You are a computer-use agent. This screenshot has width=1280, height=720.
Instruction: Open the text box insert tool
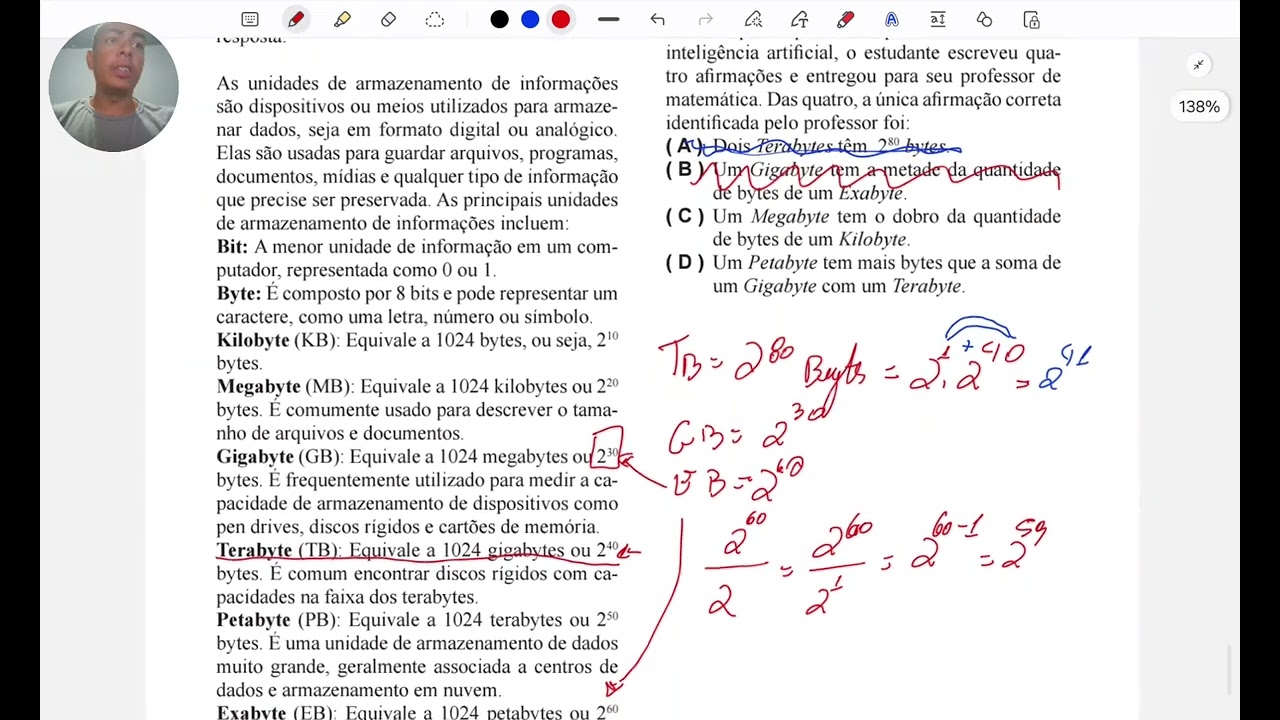tap(938, 19)
